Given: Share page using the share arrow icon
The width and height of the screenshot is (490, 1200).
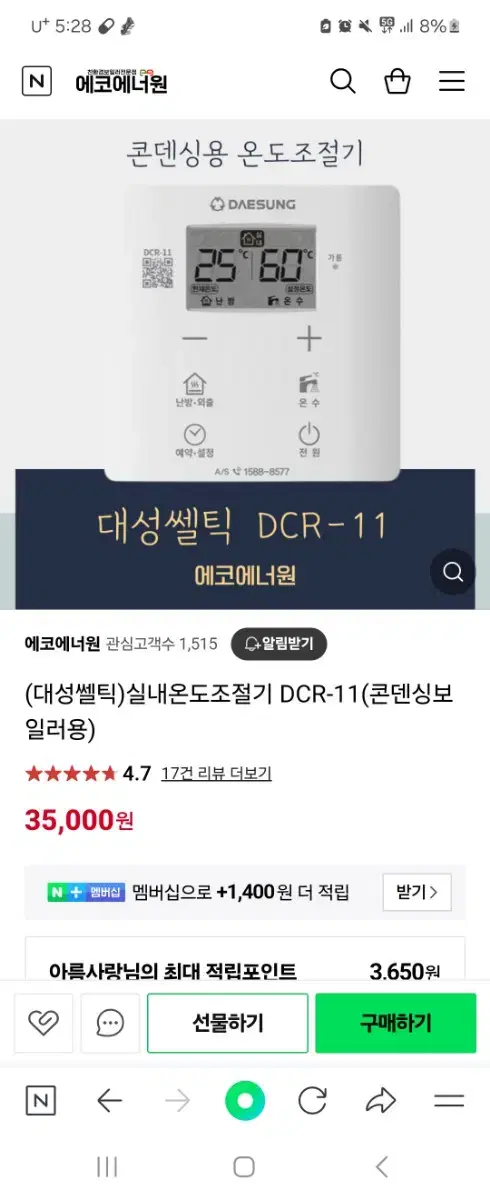Looking at the screenshot, I should [x=381, y=1101].
